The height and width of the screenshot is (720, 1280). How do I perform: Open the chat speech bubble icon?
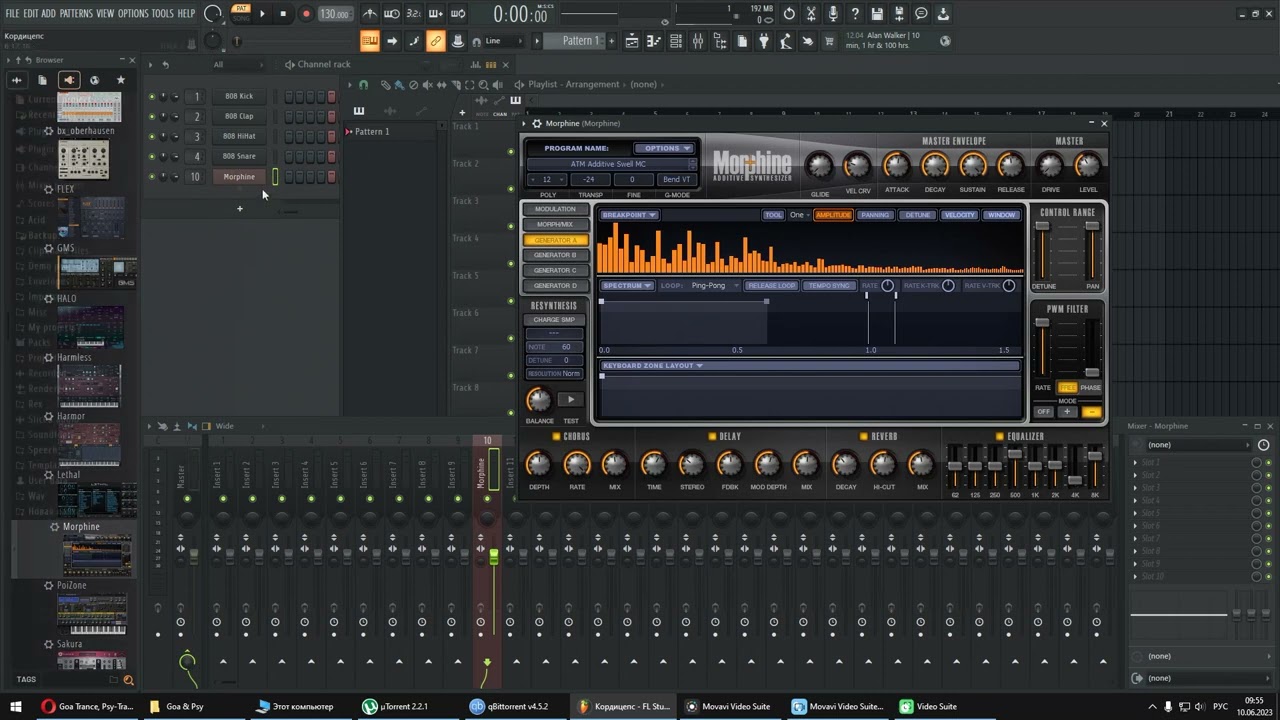(x=921, y=14)
